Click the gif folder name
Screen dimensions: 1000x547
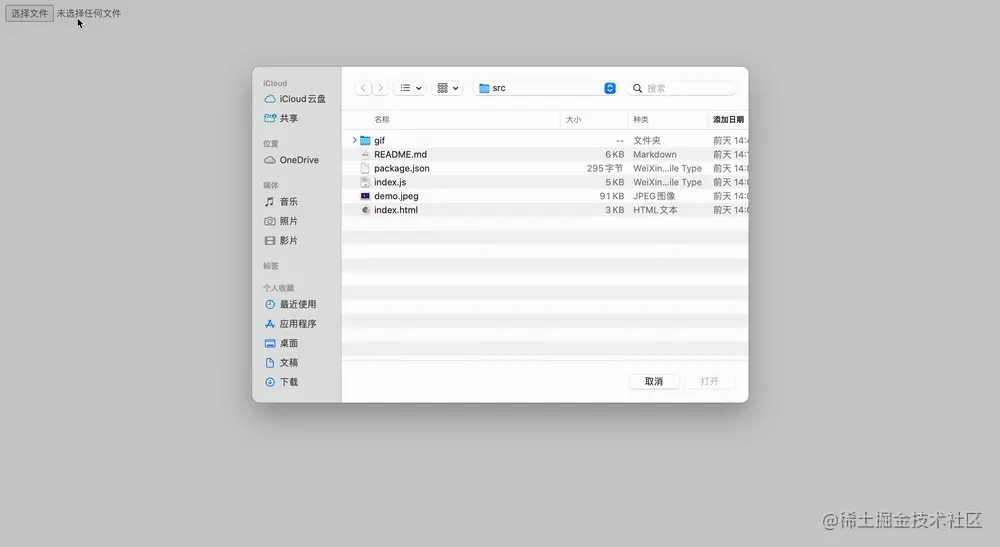point(379,140)
